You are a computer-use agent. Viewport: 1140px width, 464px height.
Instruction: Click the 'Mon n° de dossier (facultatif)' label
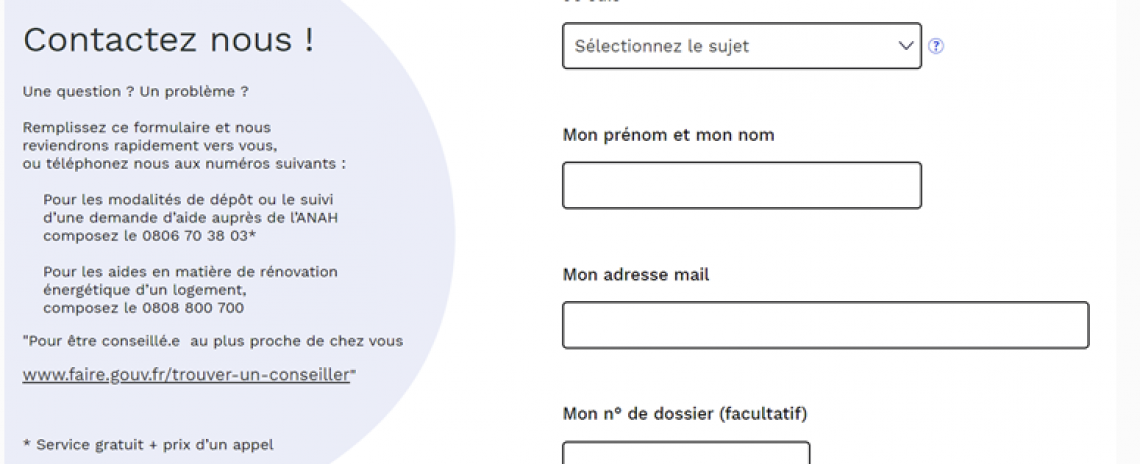pos(685,413)
